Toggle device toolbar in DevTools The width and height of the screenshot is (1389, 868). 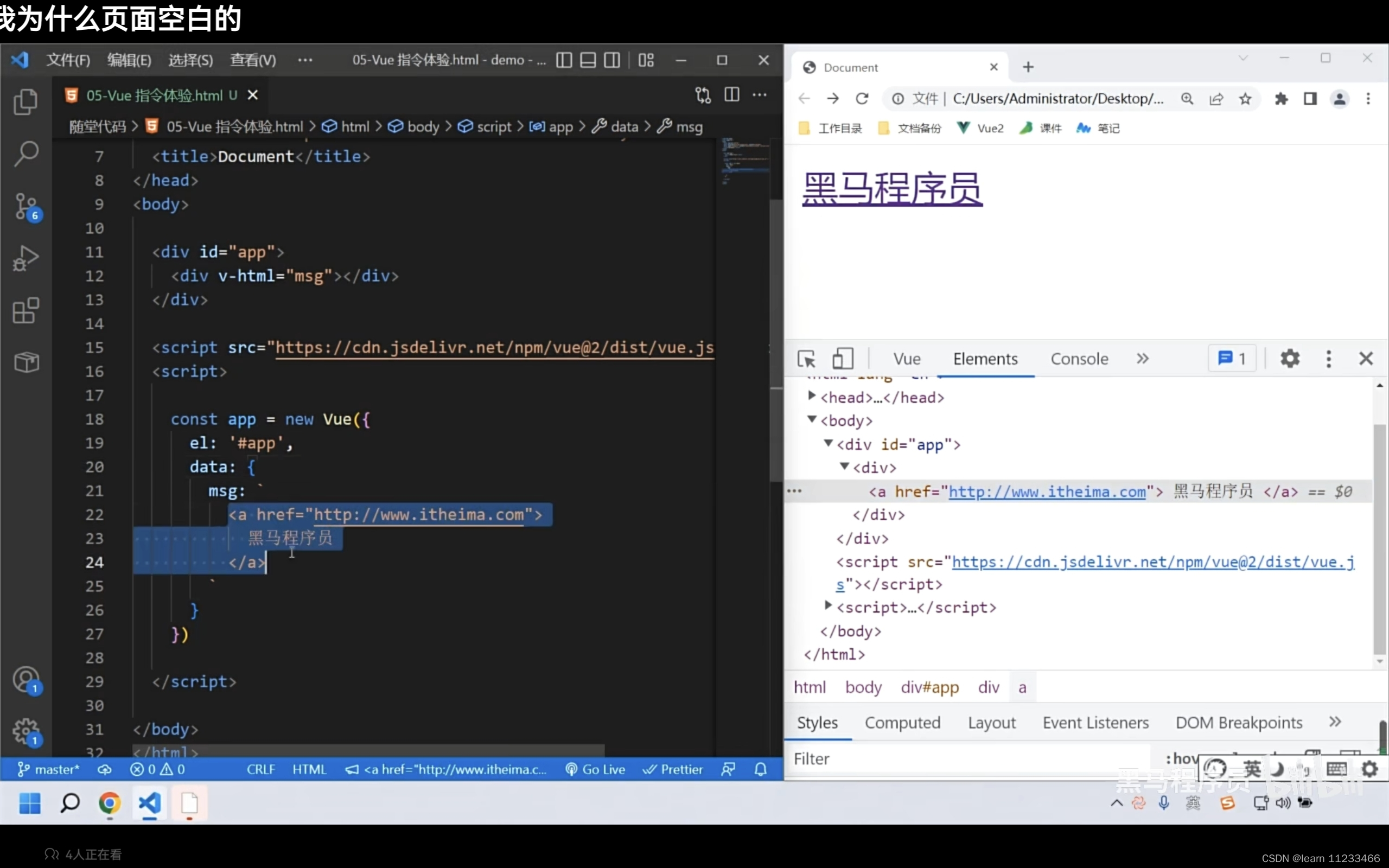pyautogui.click(x=843, y=359)
